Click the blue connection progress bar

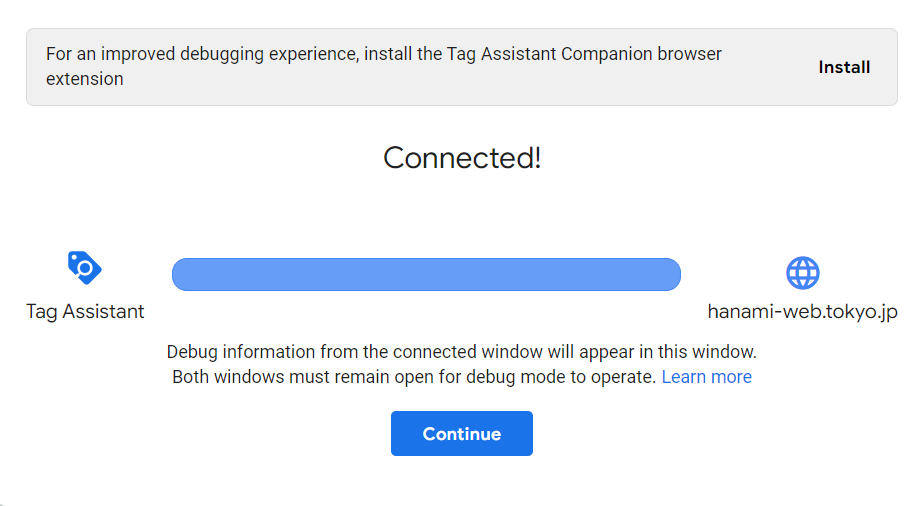426,274
